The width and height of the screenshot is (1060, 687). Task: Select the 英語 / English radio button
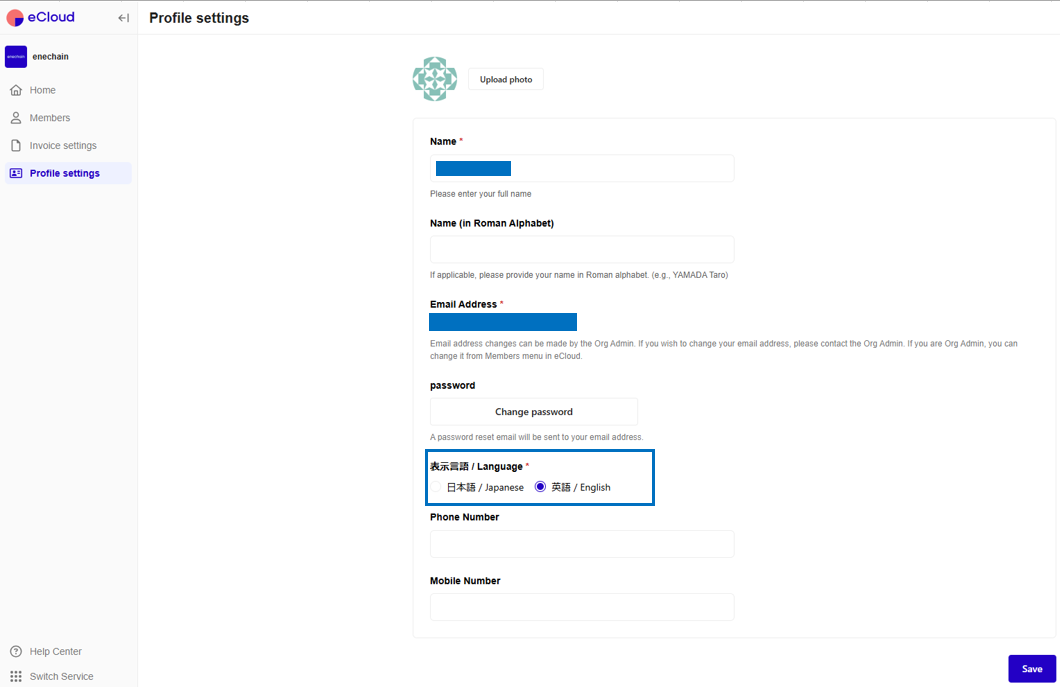pos(539,487)
